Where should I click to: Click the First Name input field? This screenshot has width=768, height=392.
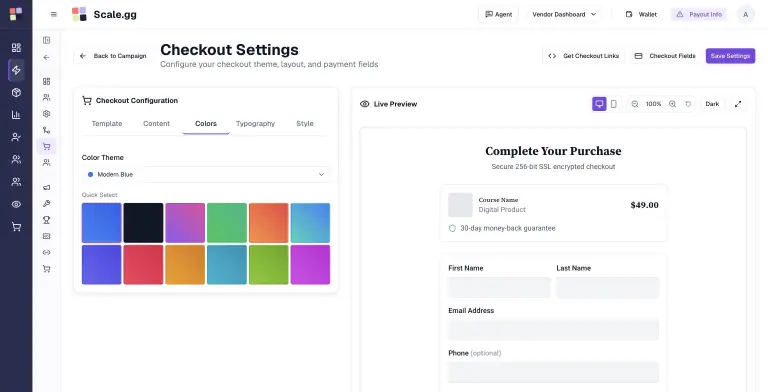coord(499,288)
